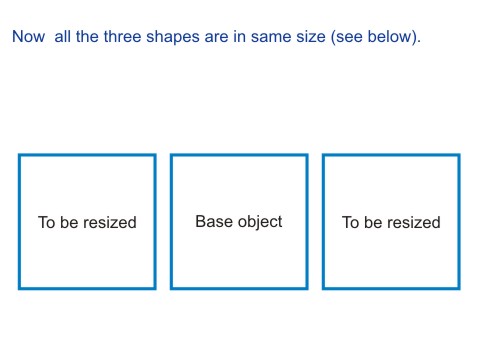Click the 'To be resized' text in left square
This screenshot has height=364, width=500.
click(x=87, y=222)
